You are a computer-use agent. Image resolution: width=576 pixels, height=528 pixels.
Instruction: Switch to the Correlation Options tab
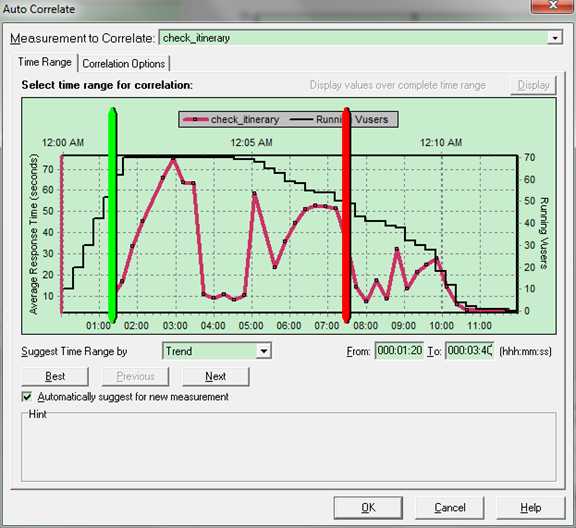[x=124, y=64]
